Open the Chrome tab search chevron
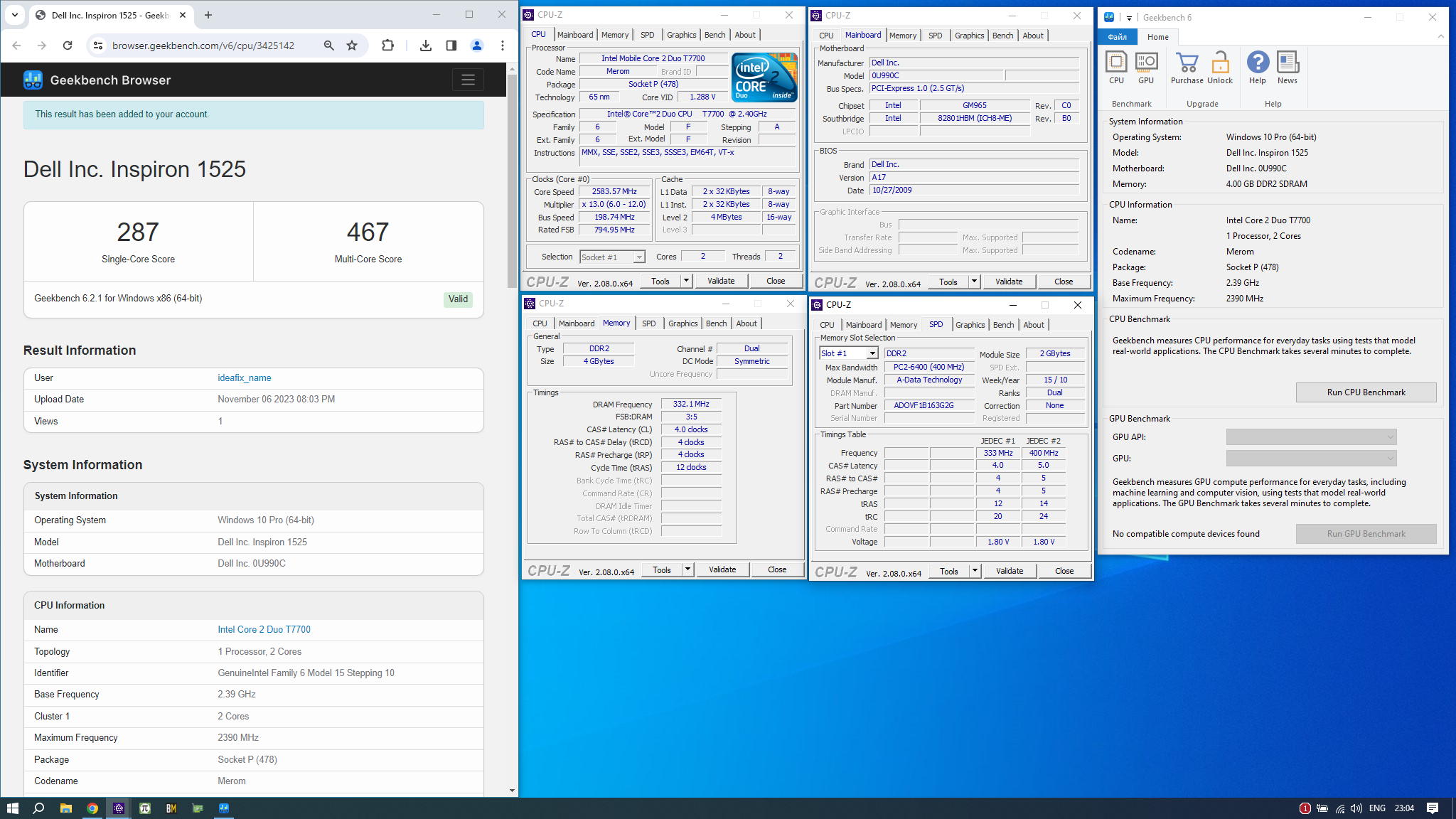This screenshot has height=819, width=1456. pos(15,15)
